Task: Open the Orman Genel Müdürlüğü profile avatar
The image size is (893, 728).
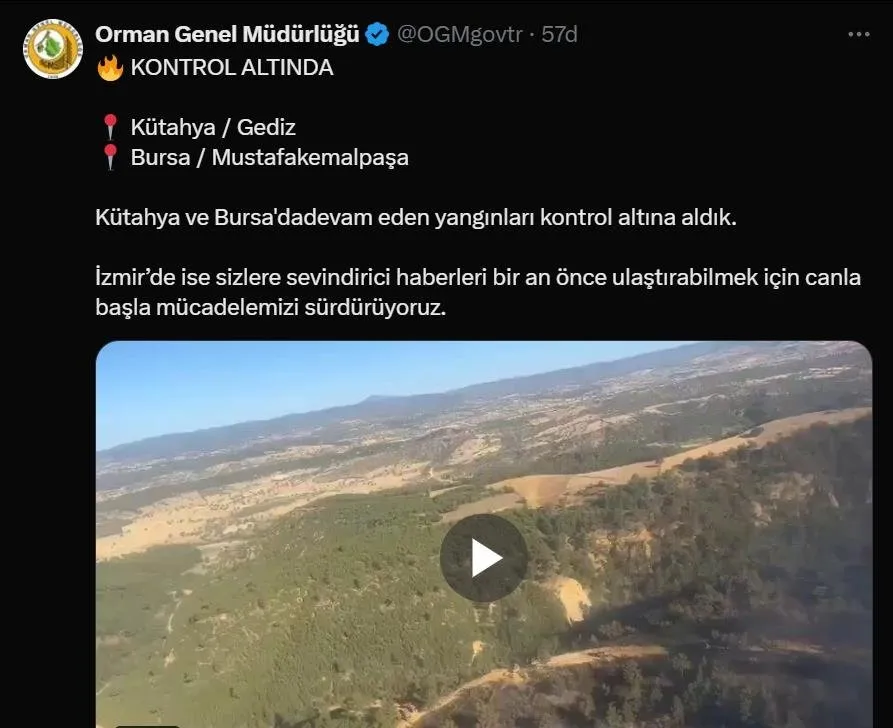Action: (x=53, y=49)
